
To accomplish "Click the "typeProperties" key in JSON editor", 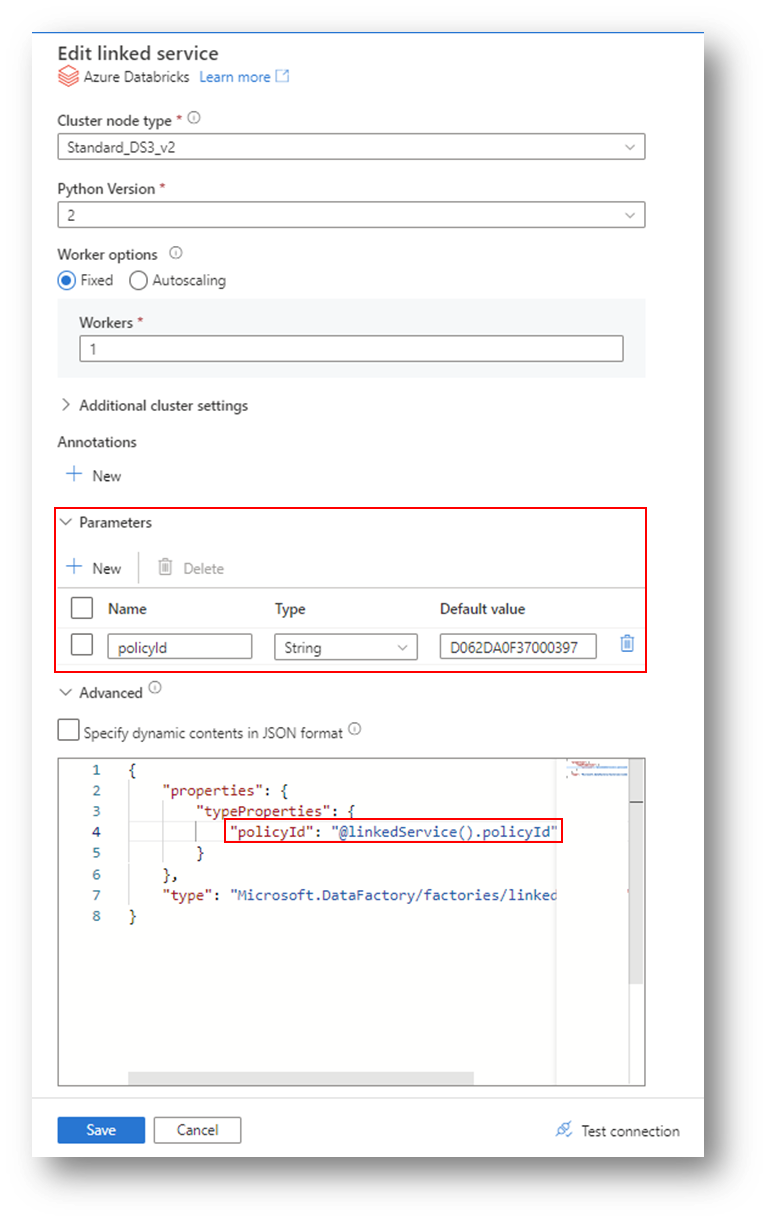I will click(266, 811).
